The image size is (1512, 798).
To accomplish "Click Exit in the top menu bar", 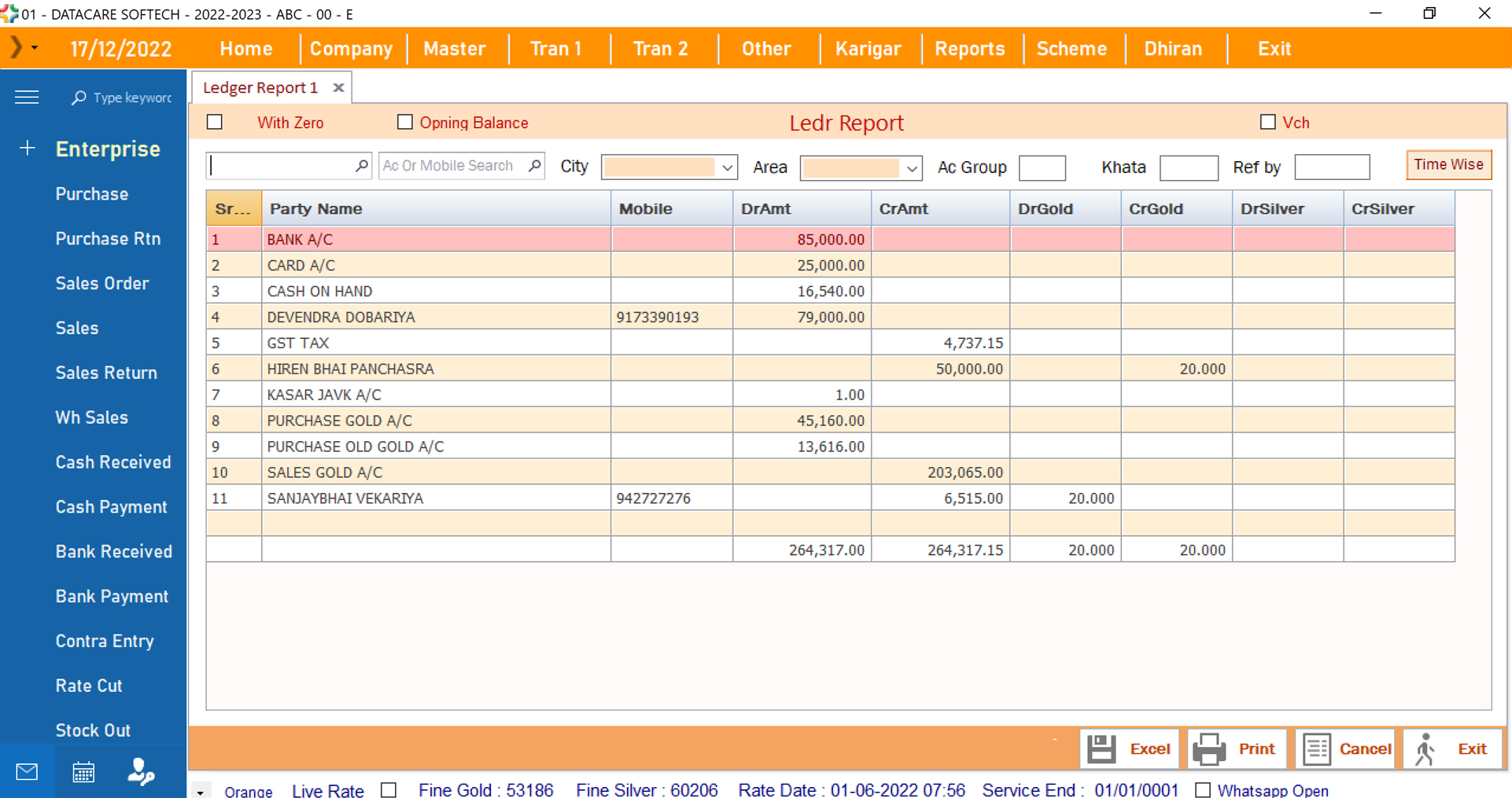I will 1274,49.
